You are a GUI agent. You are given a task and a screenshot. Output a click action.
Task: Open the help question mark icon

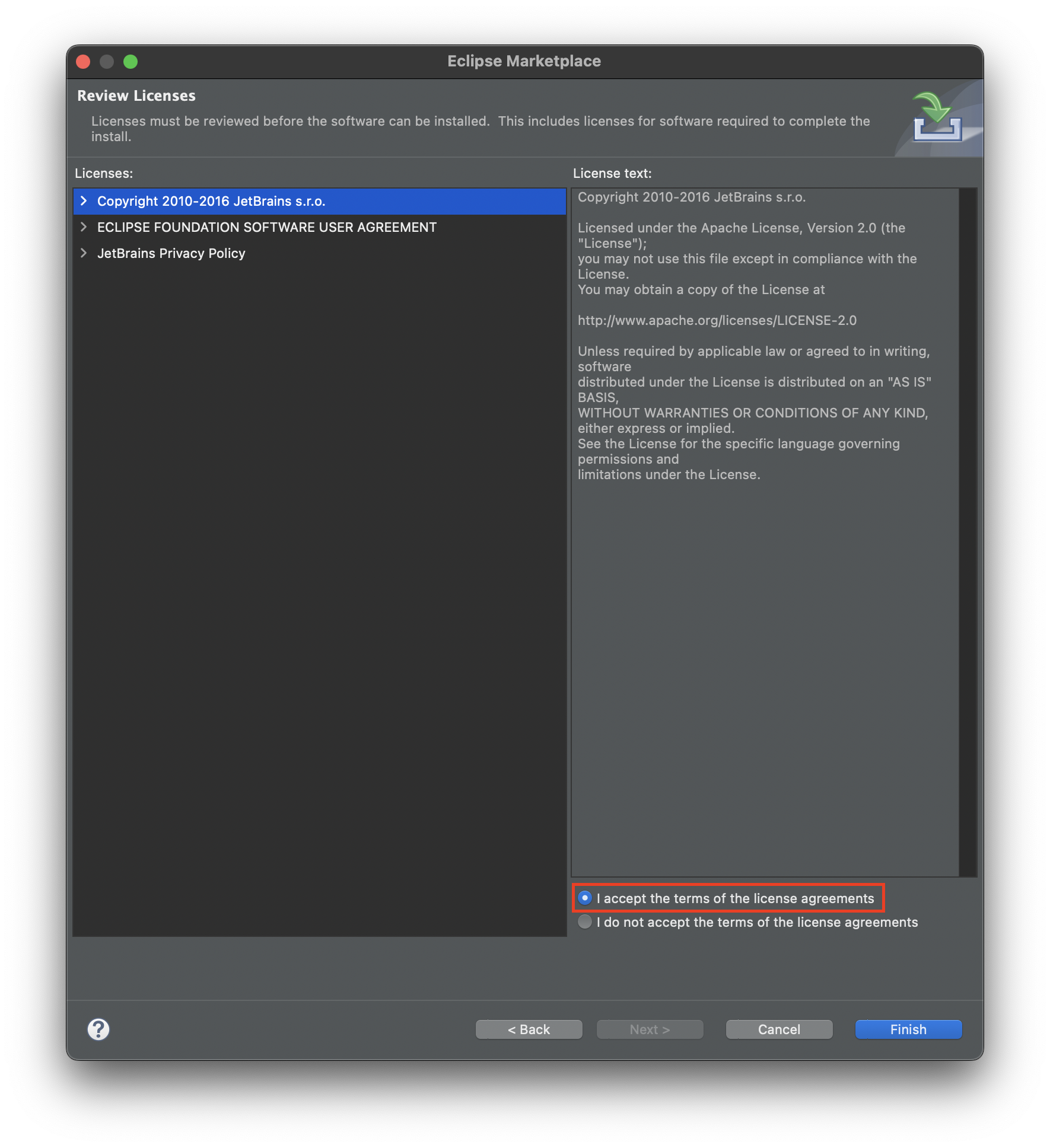(x=98, y=1029)
